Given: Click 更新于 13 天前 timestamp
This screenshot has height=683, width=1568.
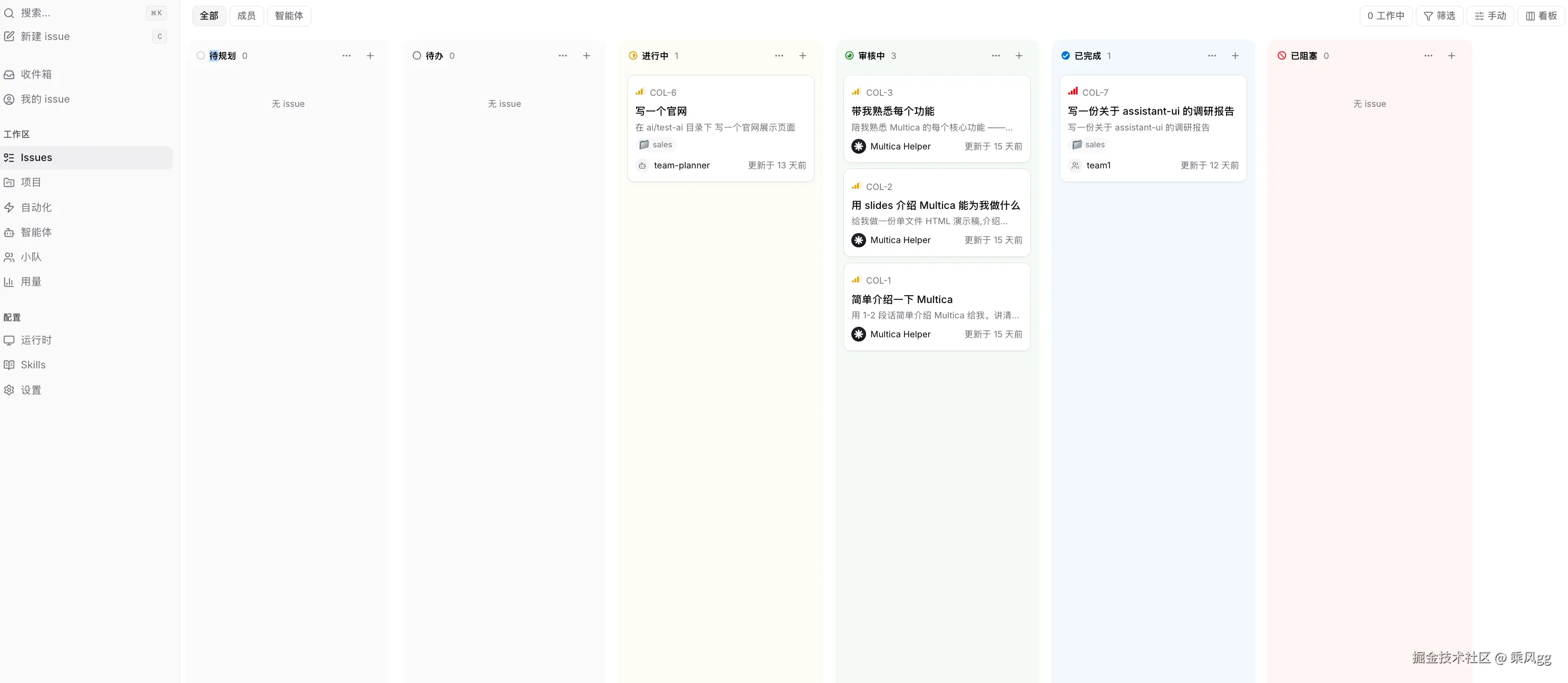Looking at the screenshot, I should pos(777,166).
